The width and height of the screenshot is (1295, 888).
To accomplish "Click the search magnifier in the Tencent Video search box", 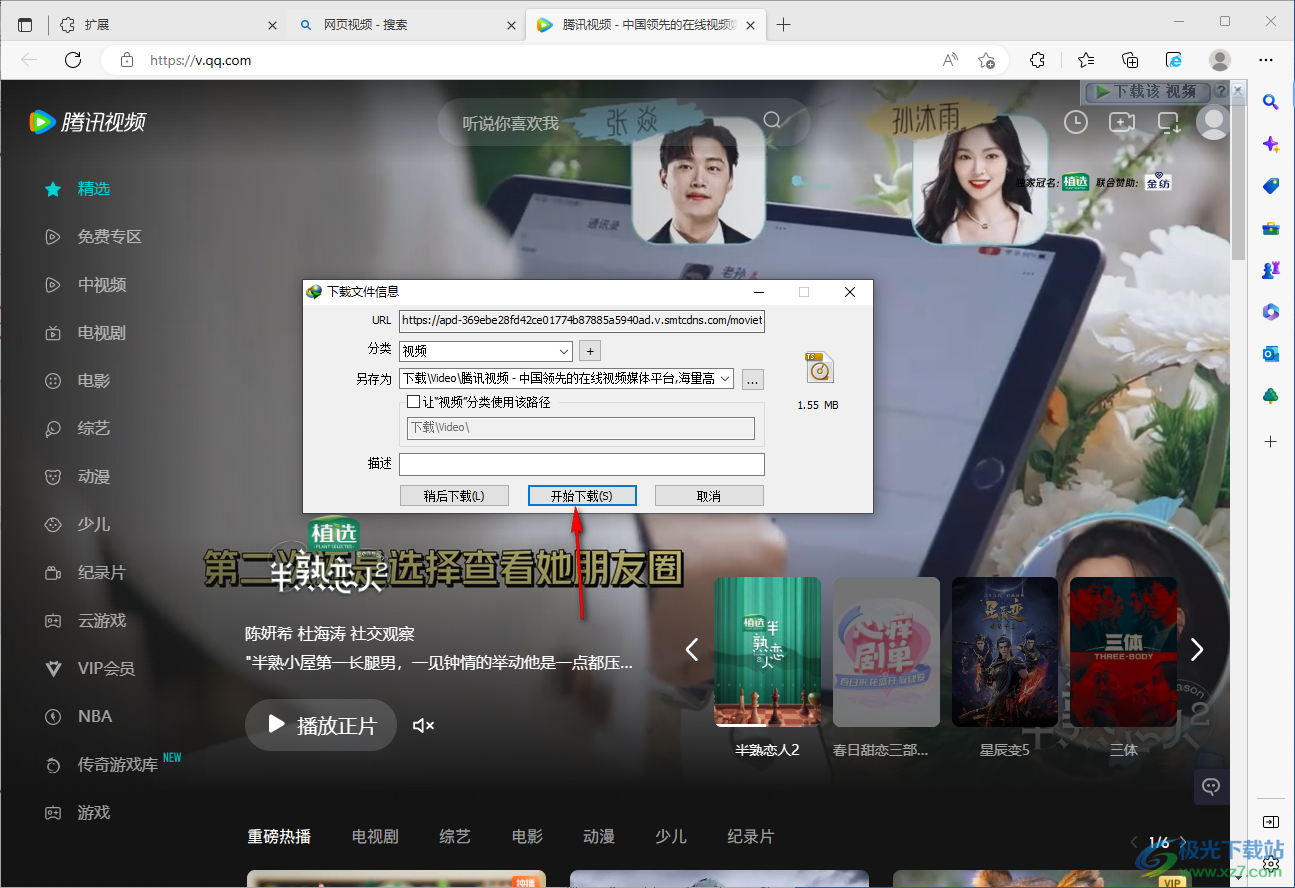I will coord(772,121).
